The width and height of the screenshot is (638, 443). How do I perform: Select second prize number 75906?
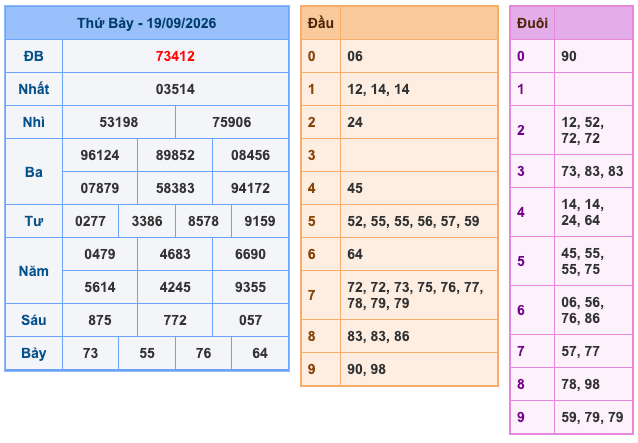[x=232, y=122]
